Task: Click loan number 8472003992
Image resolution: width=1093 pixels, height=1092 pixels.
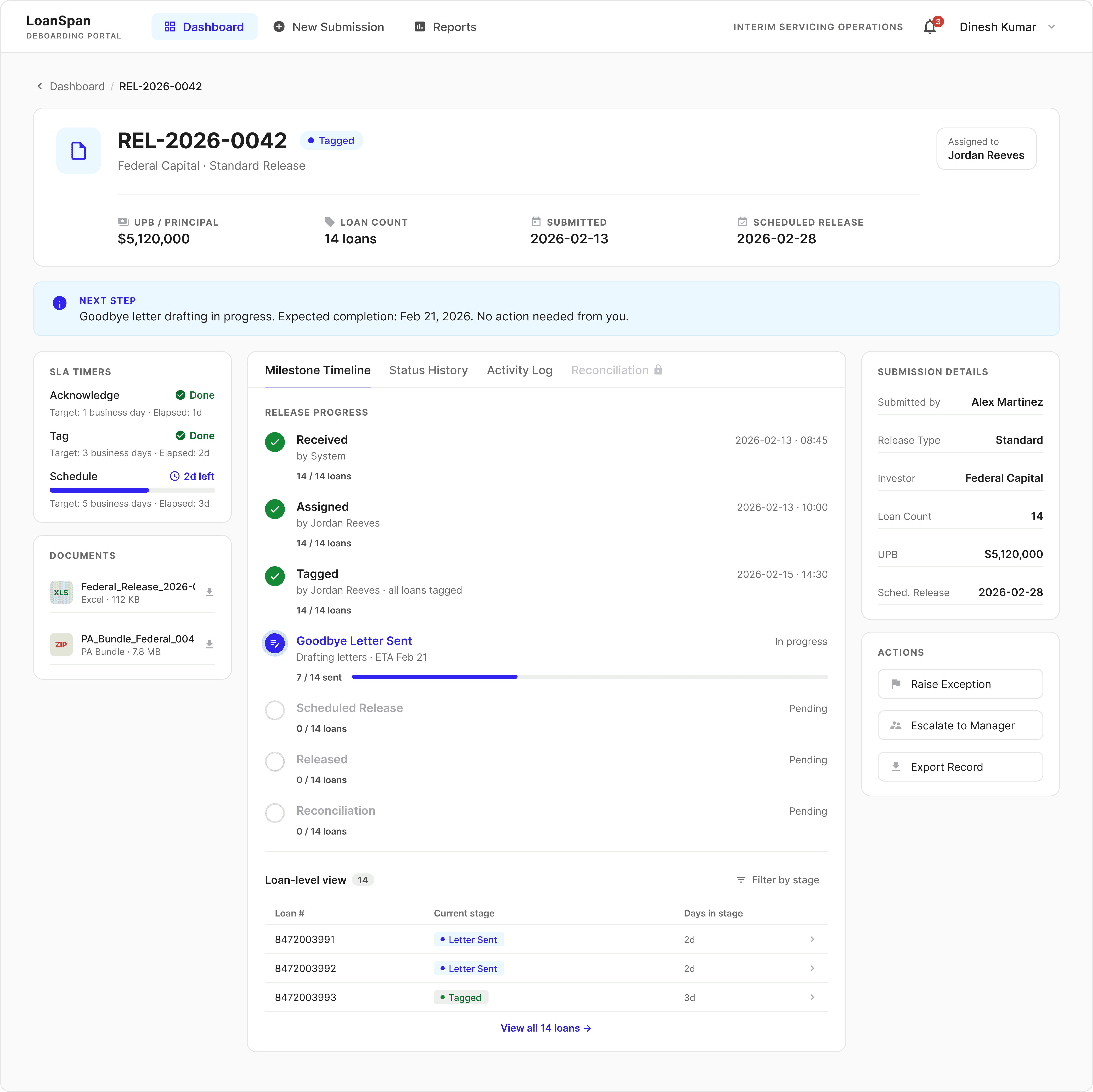Action: point(306,968)
